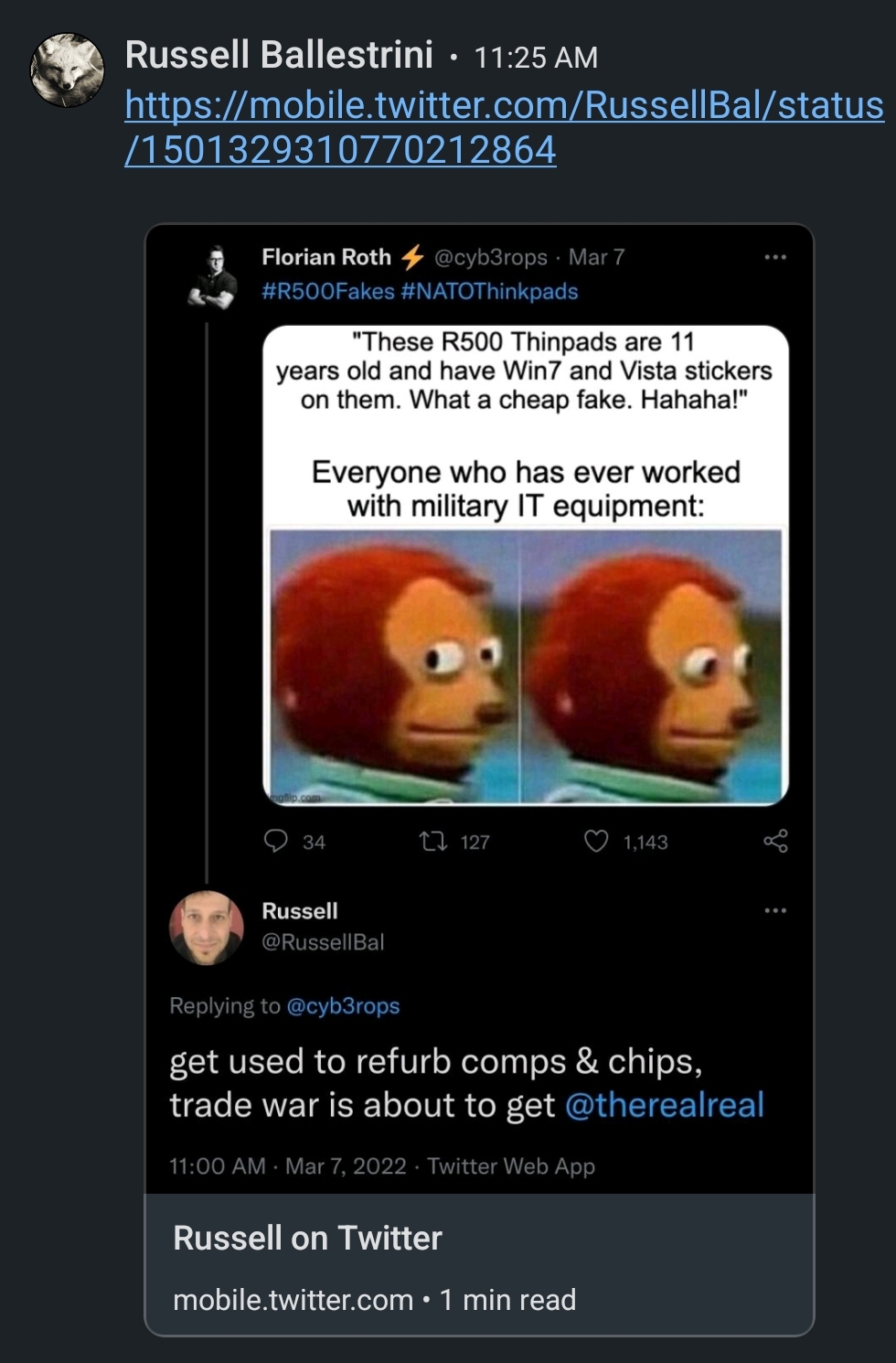Image resolution: width=896 pixels, height=1363 pixels.
Task: Click Russell's profile photo in the tweet
Action: (x=207, y=928)
